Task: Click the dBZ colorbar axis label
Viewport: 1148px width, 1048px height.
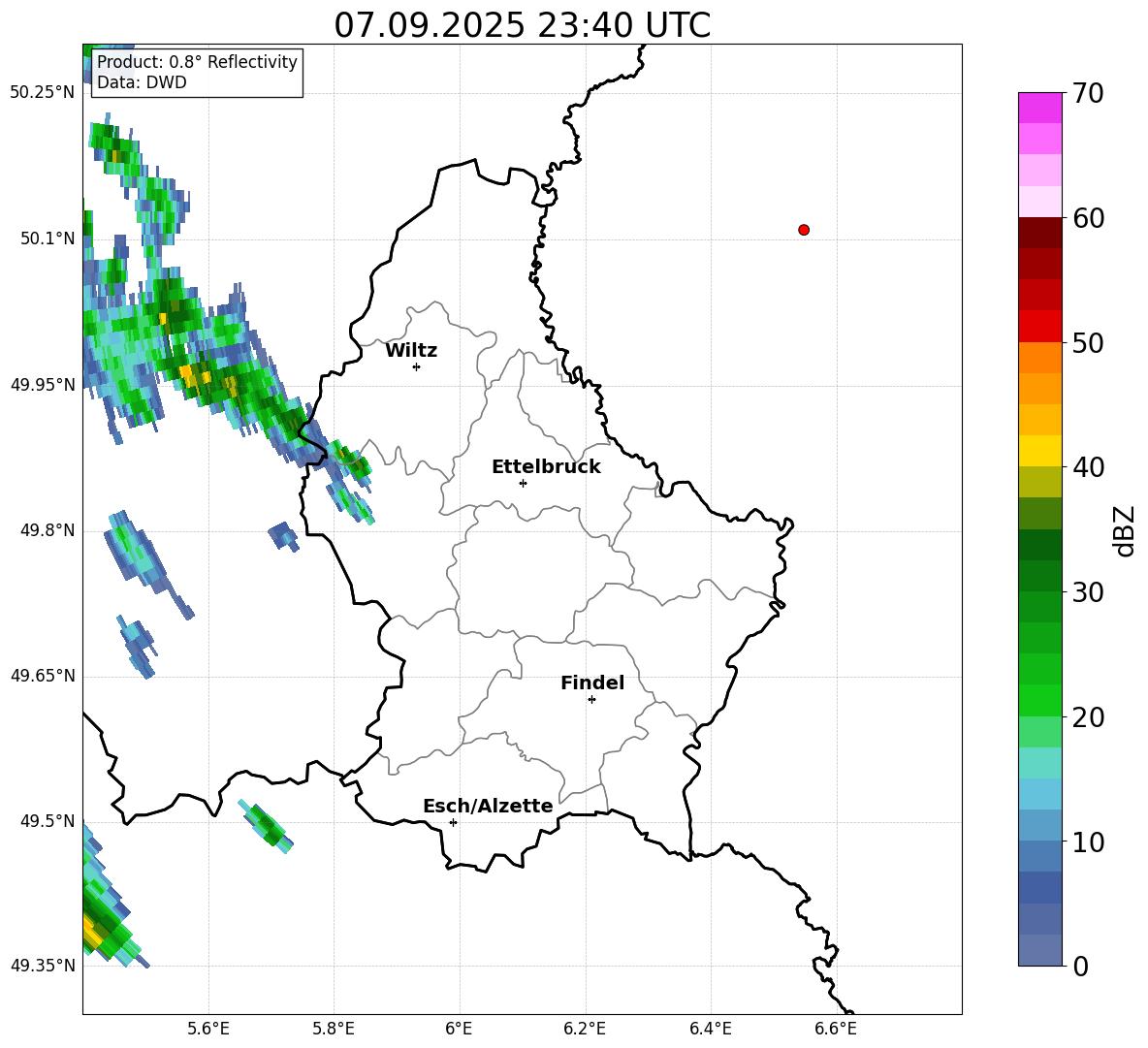Action: 1123,530
